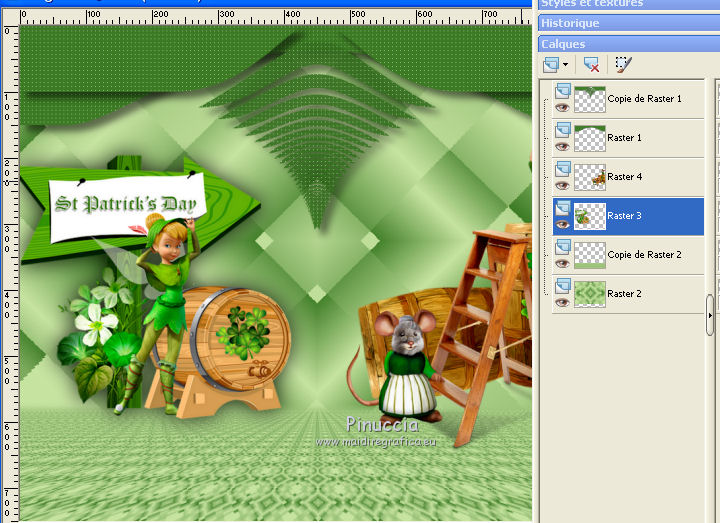Click layer type icon of Copie de Raster 2
Viewport: 720px width, 523px height.
(563, 247)
